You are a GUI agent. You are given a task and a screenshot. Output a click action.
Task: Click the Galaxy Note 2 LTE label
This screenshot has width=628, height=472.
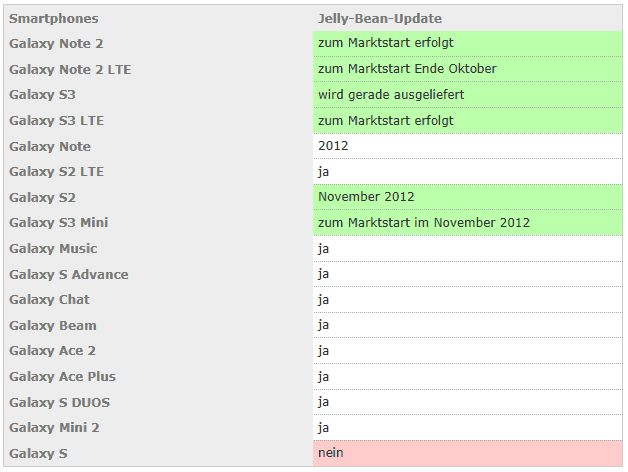point(70,69)
